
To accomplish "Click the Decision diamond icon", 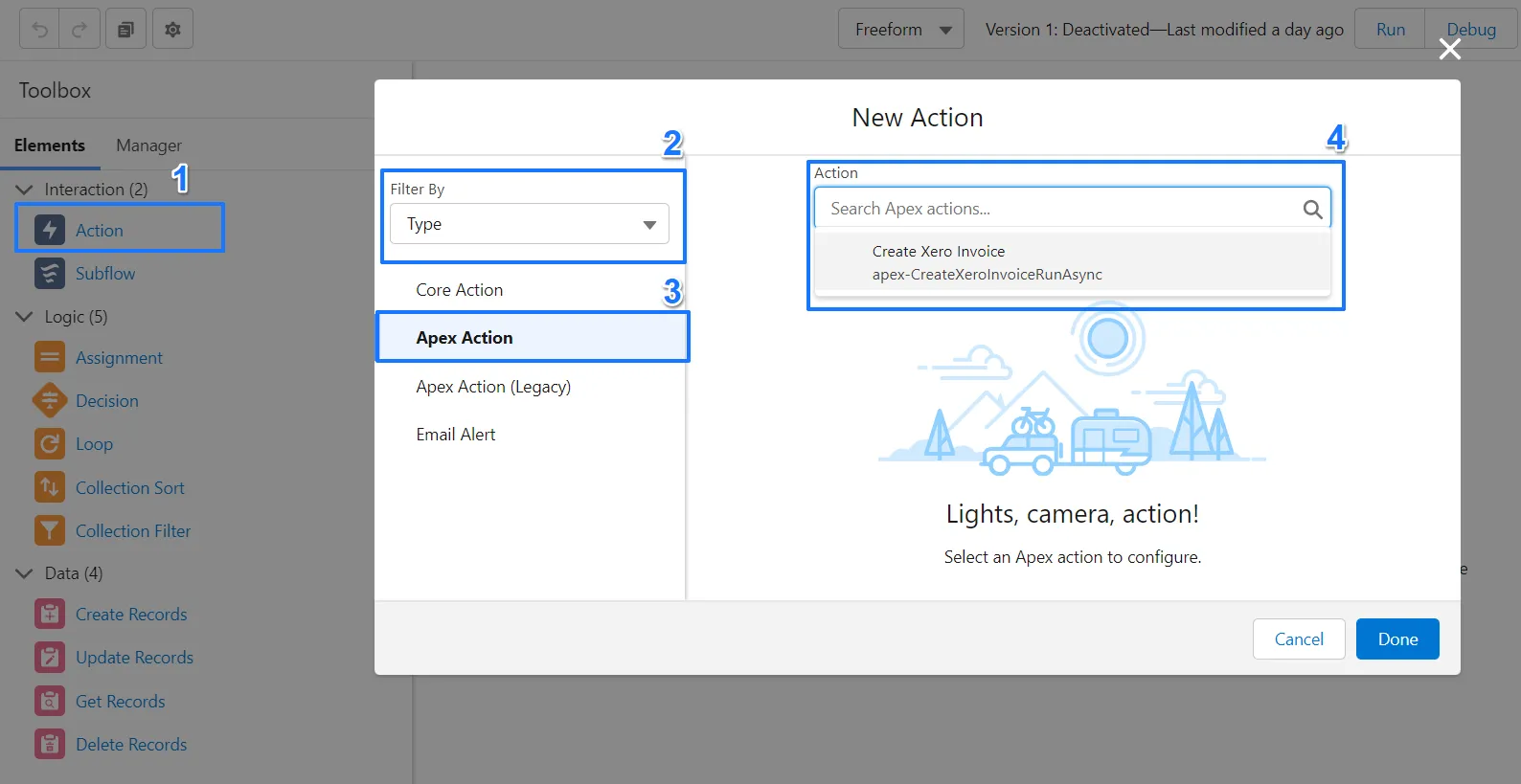I will pos(50,400).
